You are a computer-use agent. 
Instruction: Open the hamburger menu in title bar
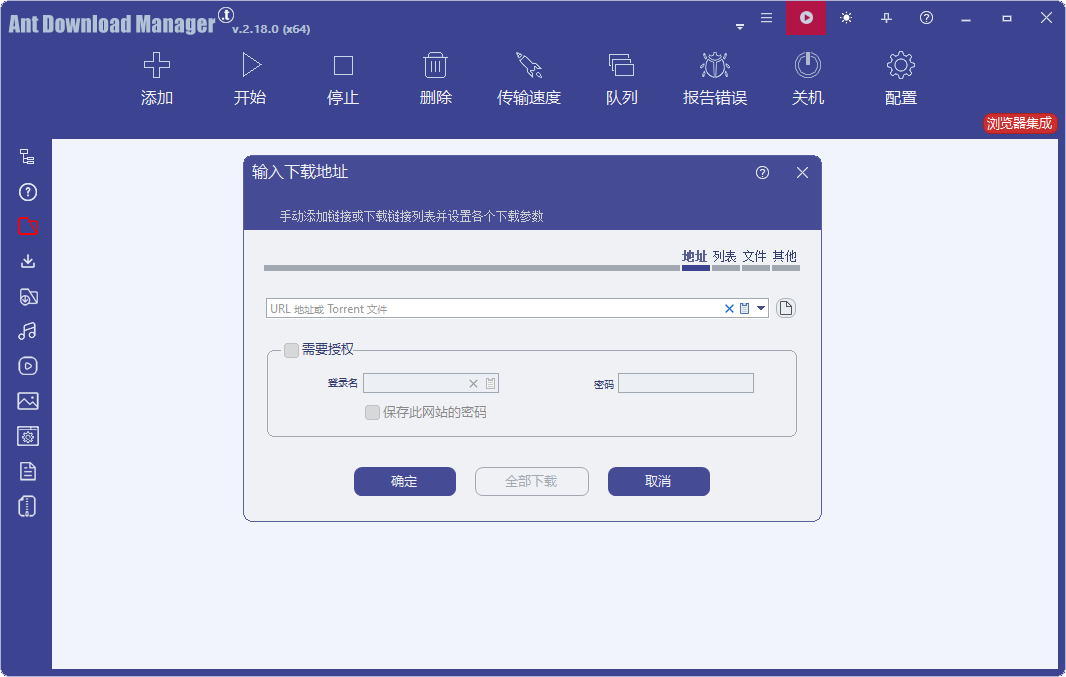766,18
